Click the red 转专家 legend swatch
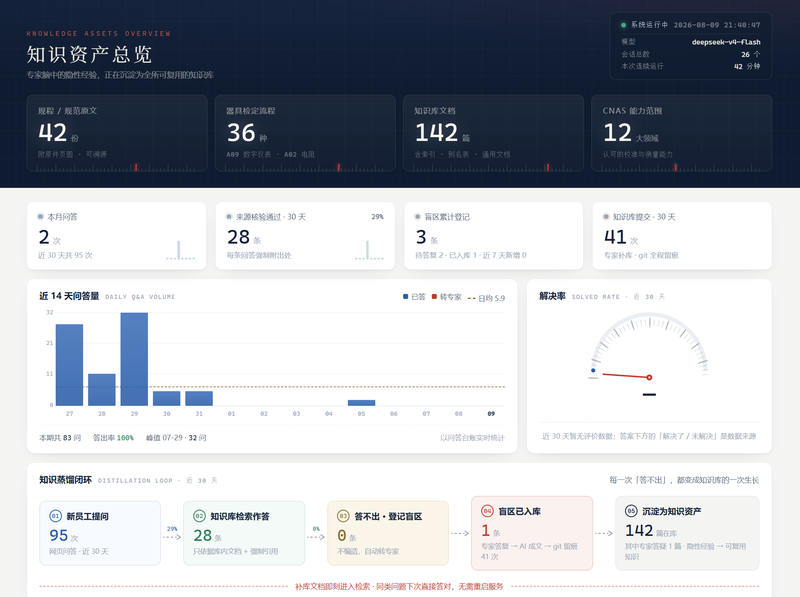This screenshot has width=800, height=597. [434, 296]
